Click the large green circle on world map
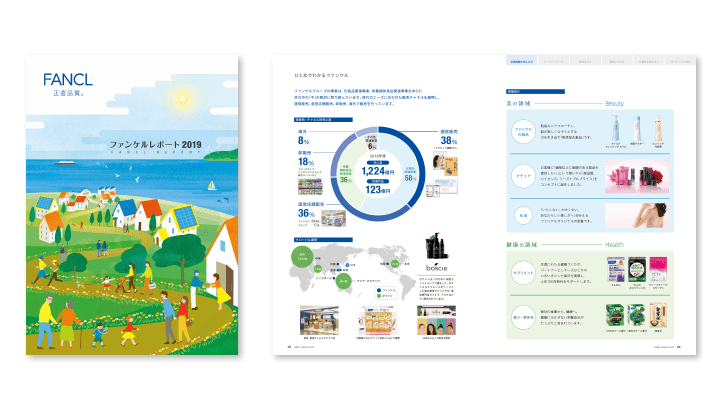Image resolution: width=720 pixels, height=400 pixels. pyautogui.click(x=302, y=256)
